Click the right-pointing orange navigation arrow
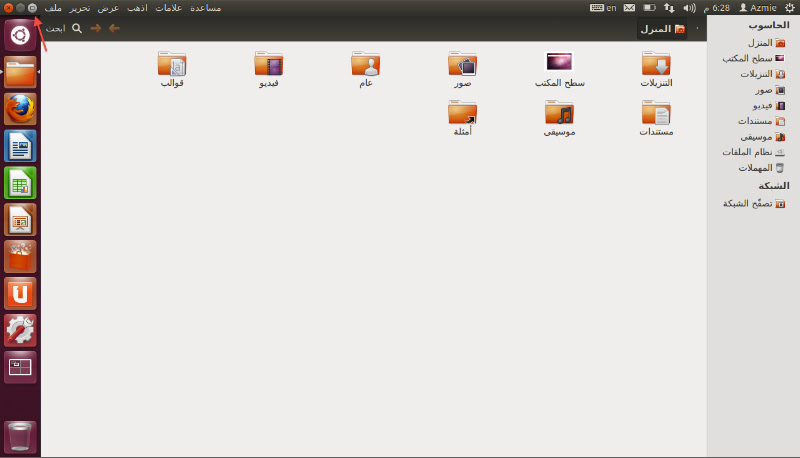 click(95, 29)
